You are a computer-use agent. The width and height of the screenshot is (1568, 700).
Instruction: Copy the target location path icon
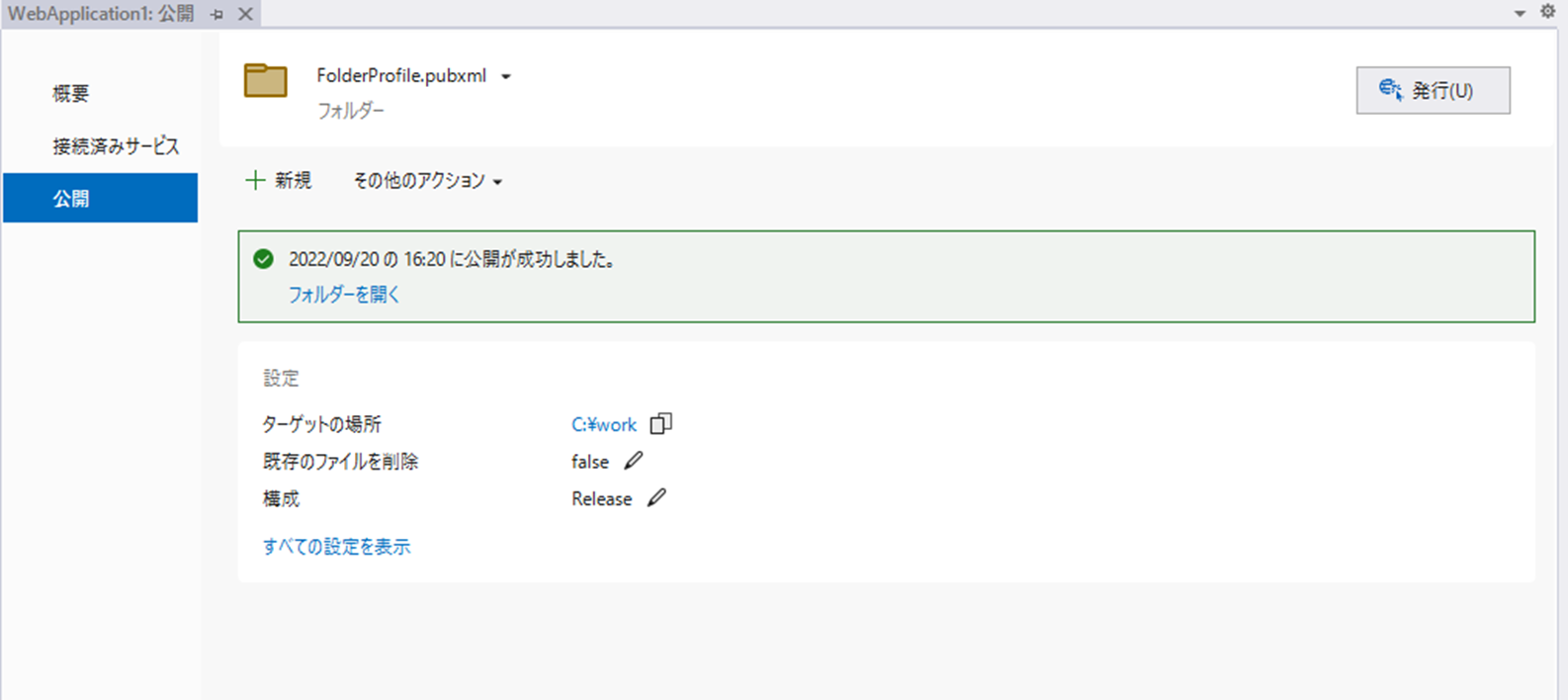tap(660, 423)
